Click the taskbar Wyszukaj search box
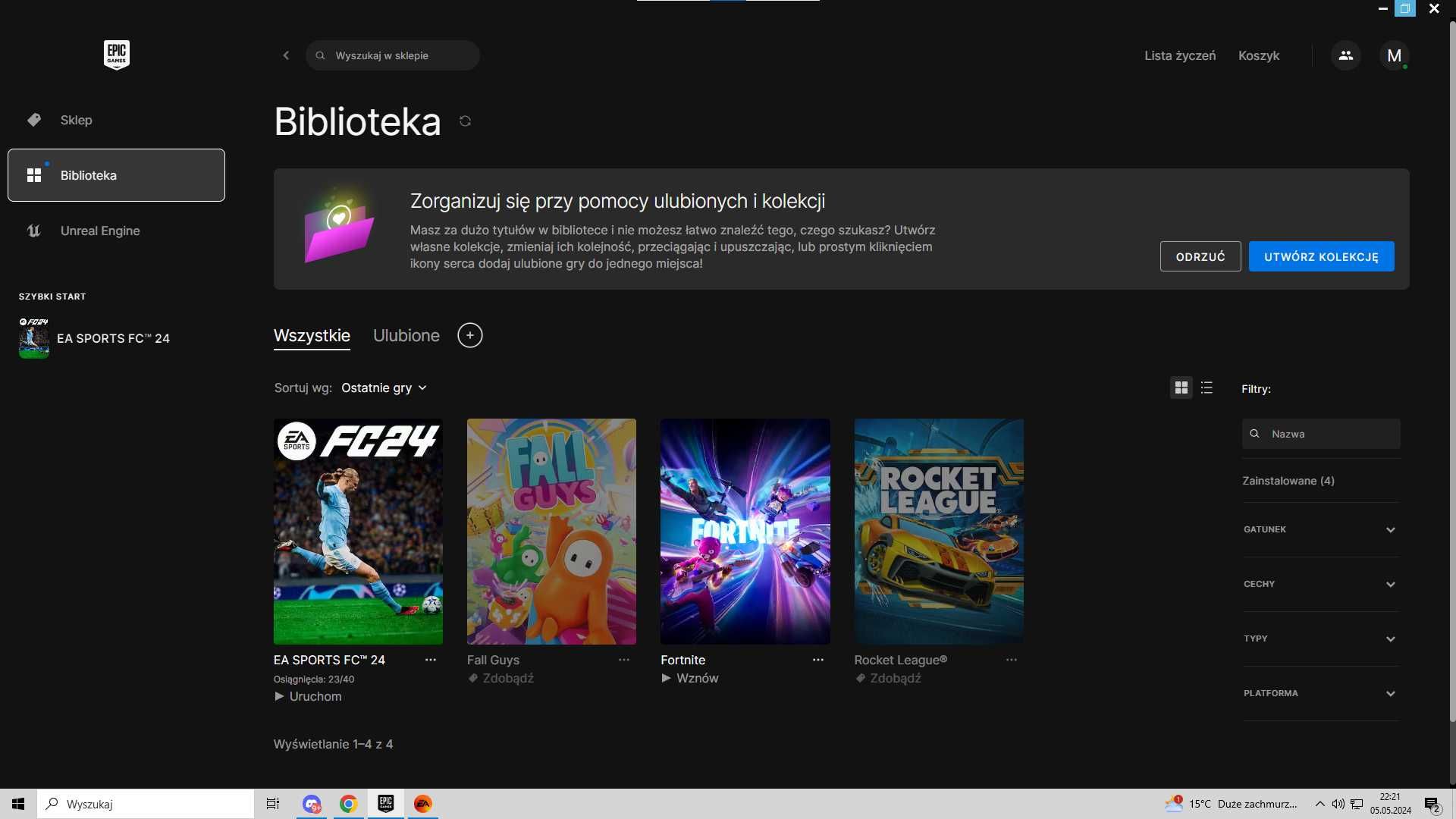 [x=146, y=804]
